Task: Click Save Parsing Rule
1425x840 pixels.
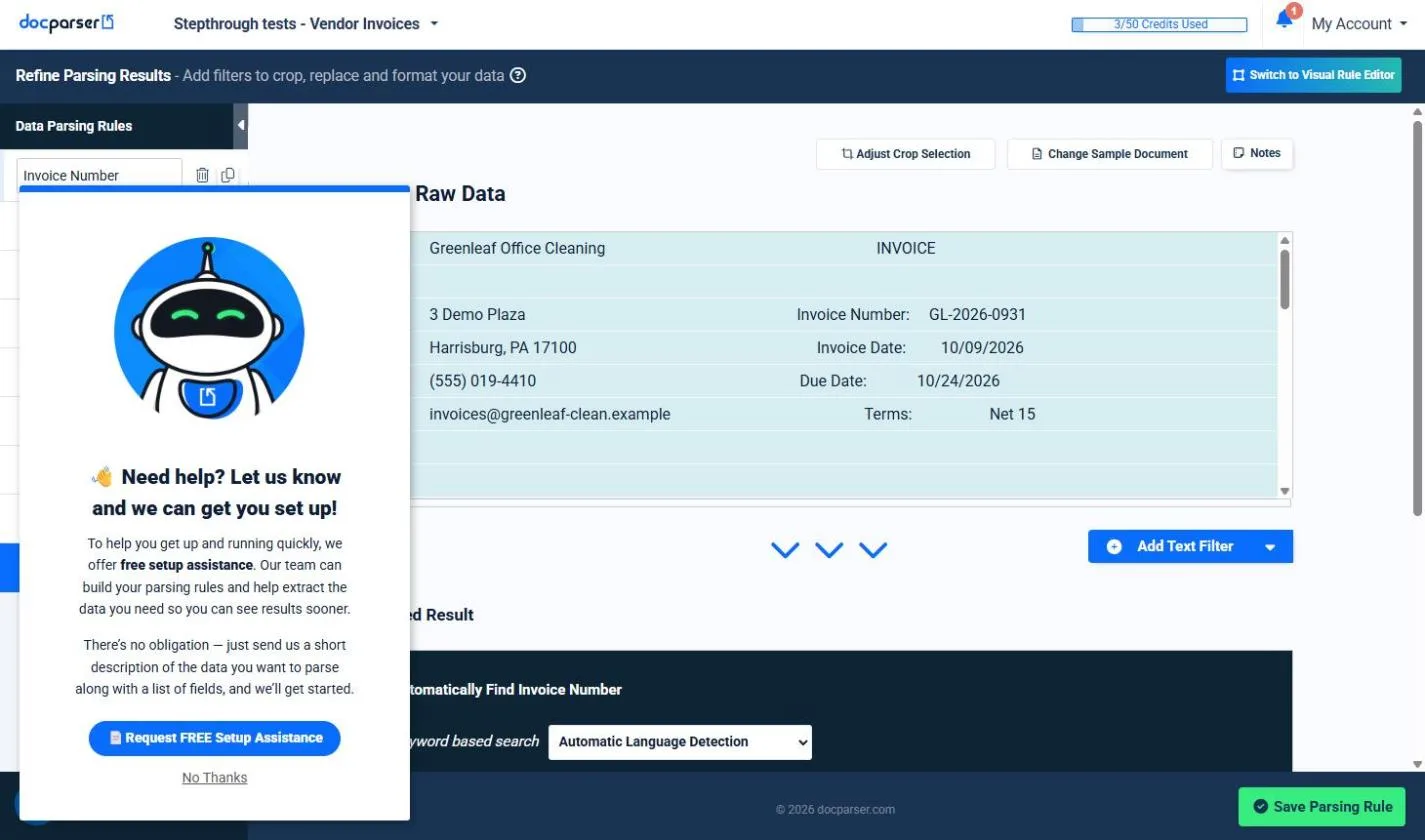Action: (1322, 807)
